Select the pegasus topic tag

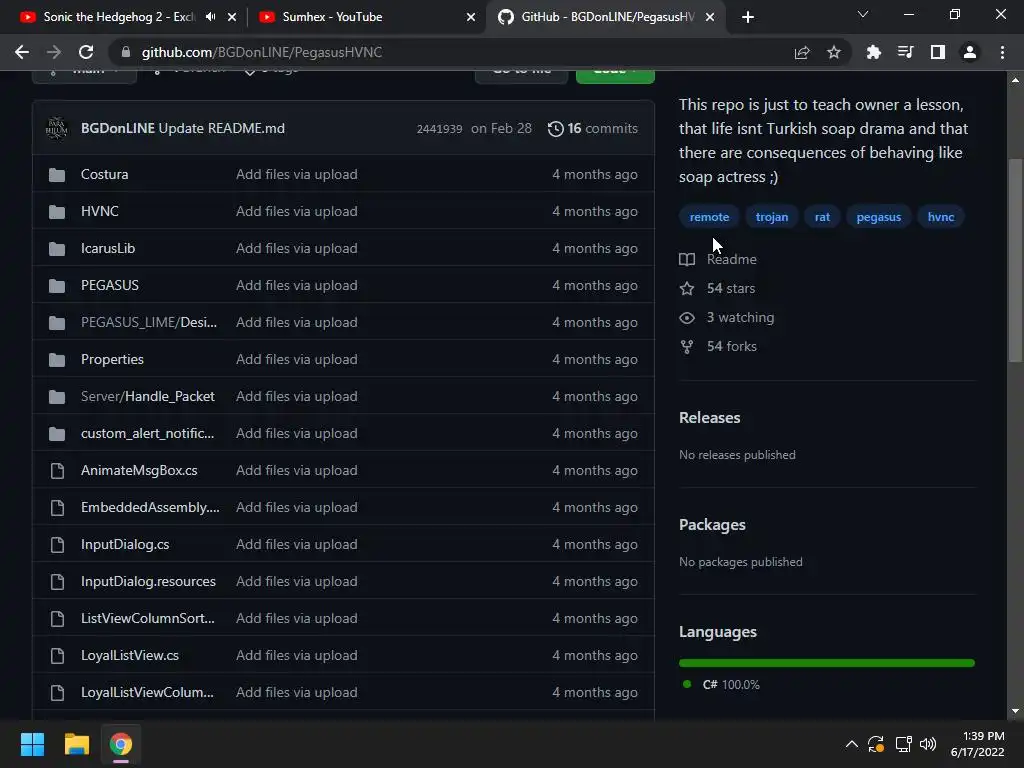tap(878, 217)
